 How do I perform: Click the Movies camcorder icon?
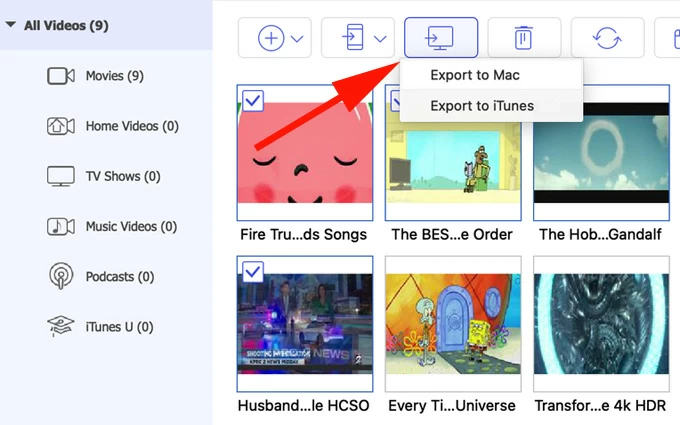[x=61, y=76]
